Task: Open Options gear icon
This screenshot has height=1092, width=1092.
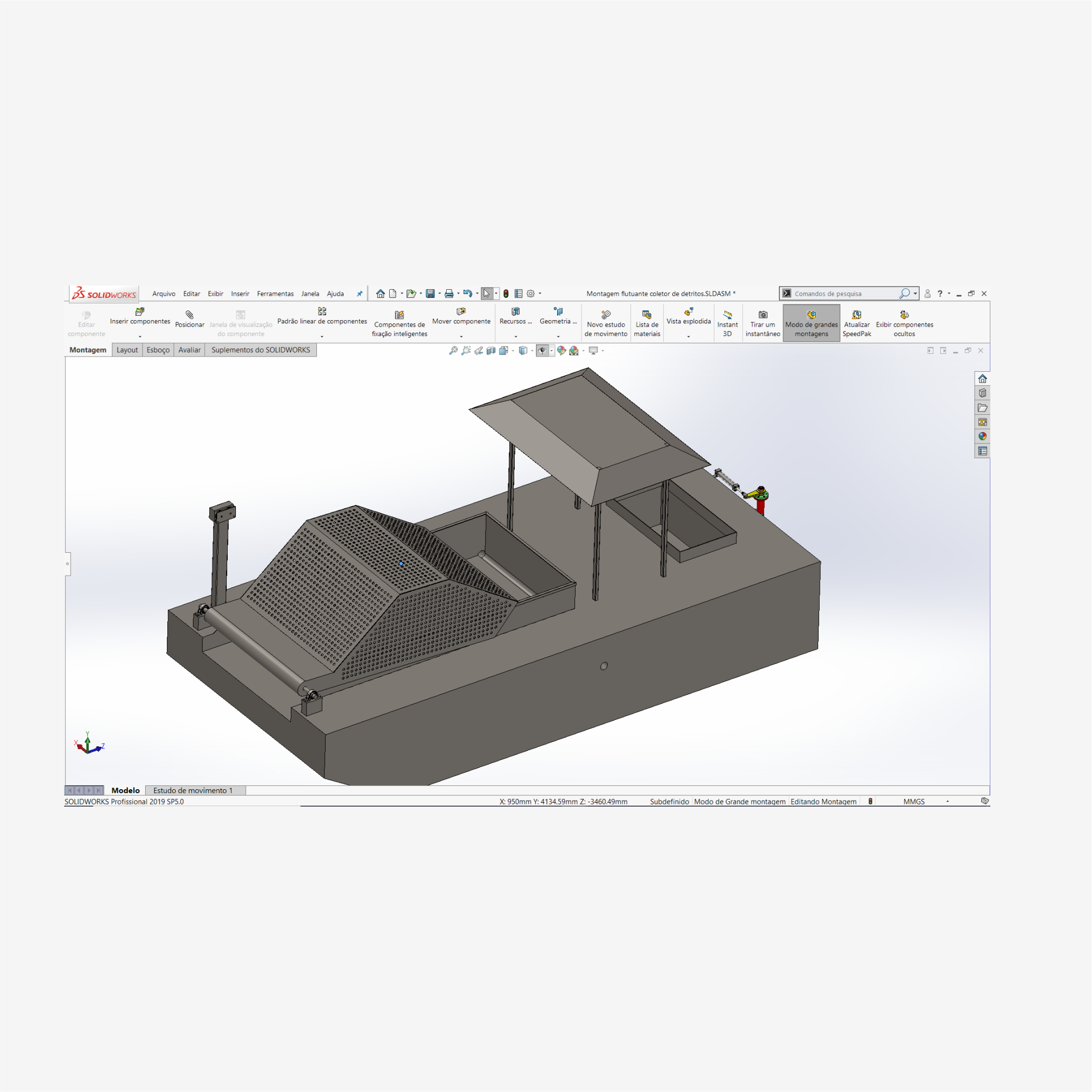Action: pyautogui.click(x=531, y=294)
